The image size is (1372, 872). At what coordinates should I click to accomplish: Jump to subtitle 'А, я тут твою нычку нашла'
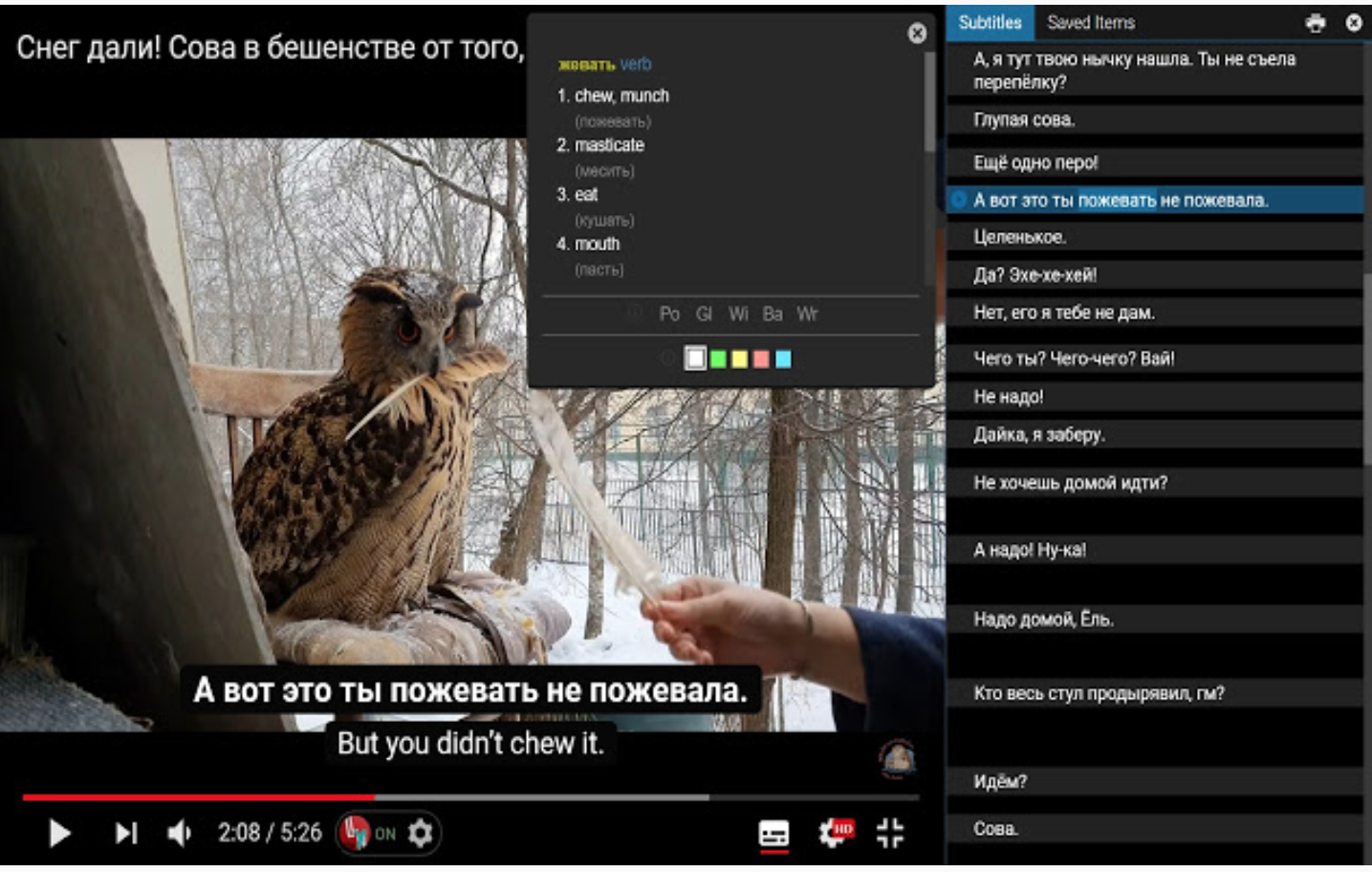point(1154,70)
